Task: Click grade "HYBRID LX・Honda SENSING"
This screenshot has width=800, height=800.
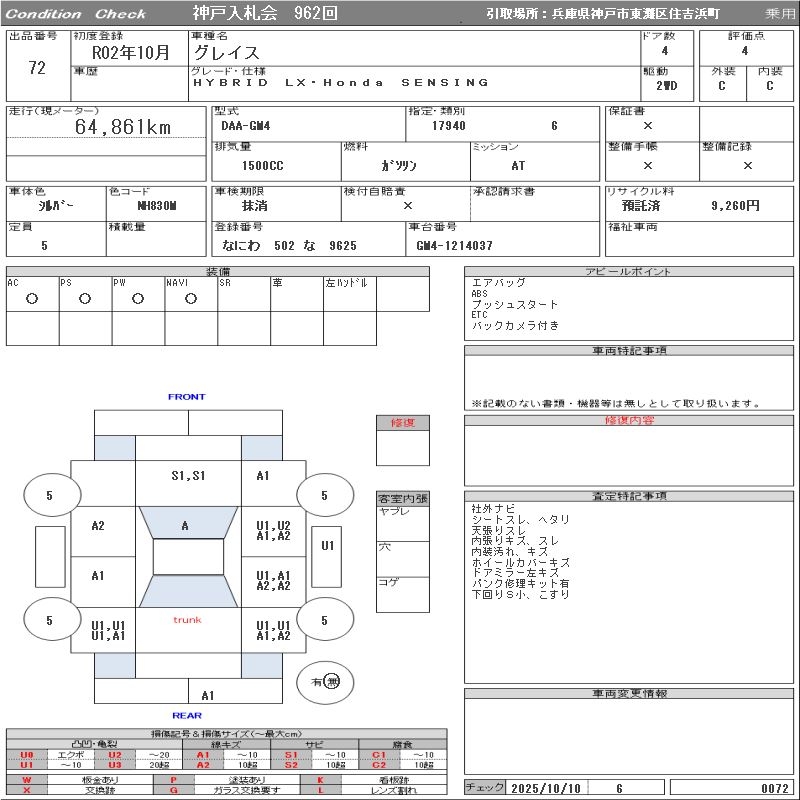Action: [x=341, y=82]
